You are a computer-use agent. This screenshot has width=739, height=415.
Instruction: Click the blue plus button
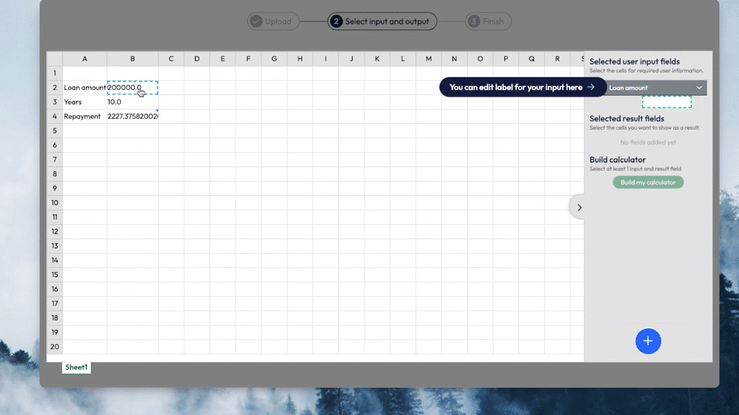pos(648,341)
